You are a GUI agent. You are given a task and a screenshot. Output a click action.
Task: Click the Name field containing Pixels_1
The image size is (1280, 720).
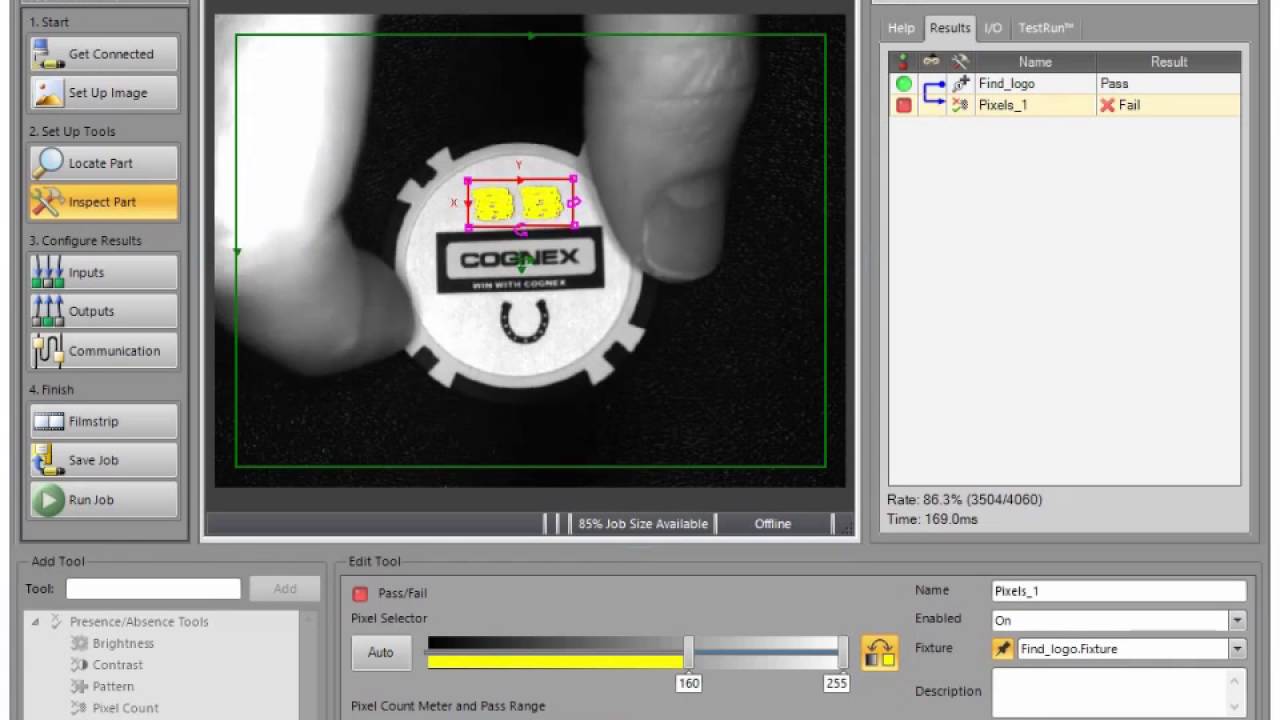1119,591
